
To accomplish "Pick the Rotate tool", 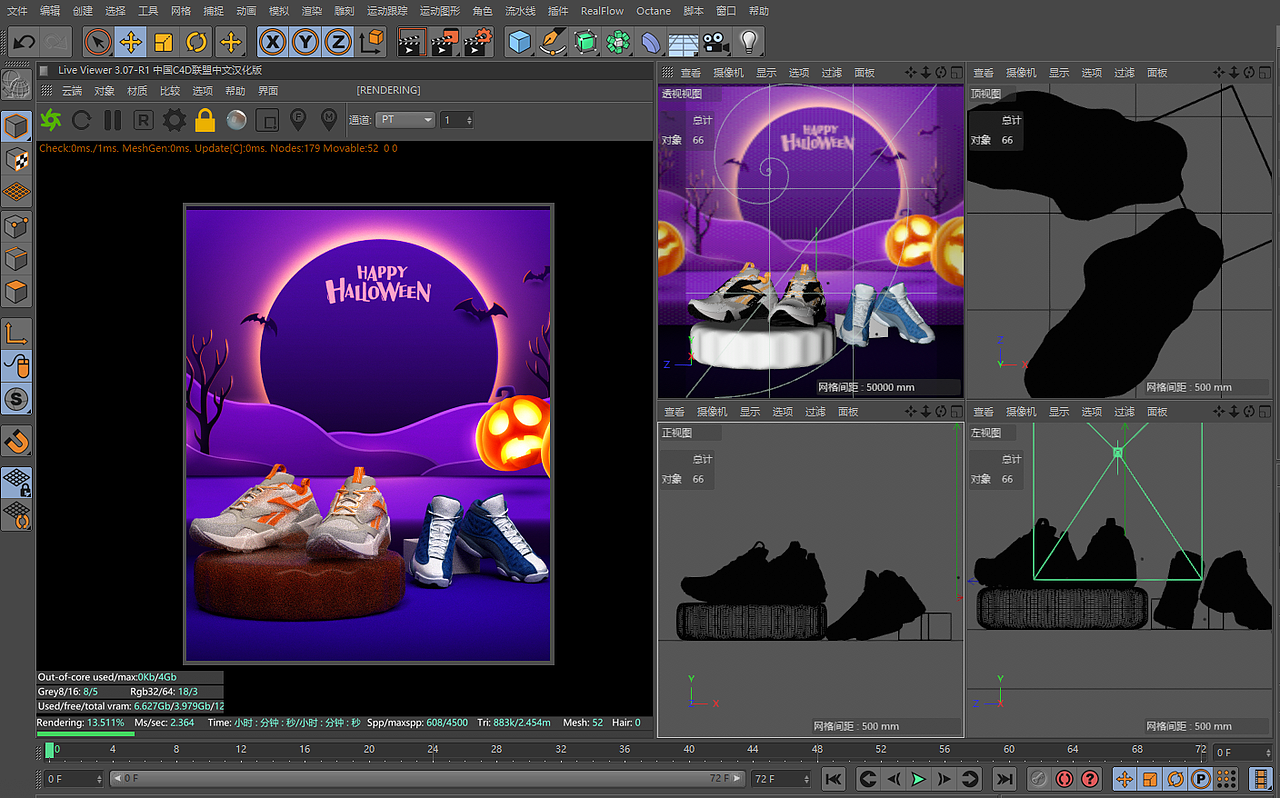I will [x=197, y=42].
